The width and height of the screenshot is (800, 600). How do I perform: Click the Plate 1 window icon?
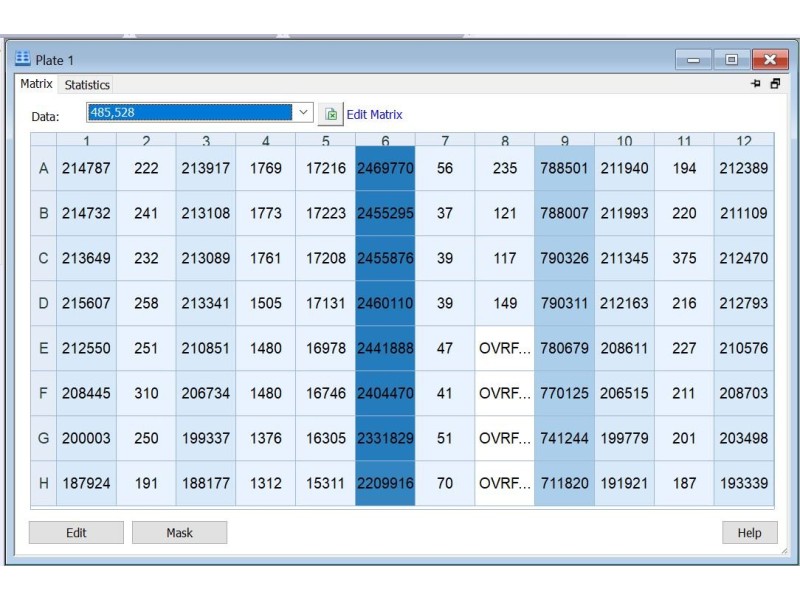[x=23, y=60]
